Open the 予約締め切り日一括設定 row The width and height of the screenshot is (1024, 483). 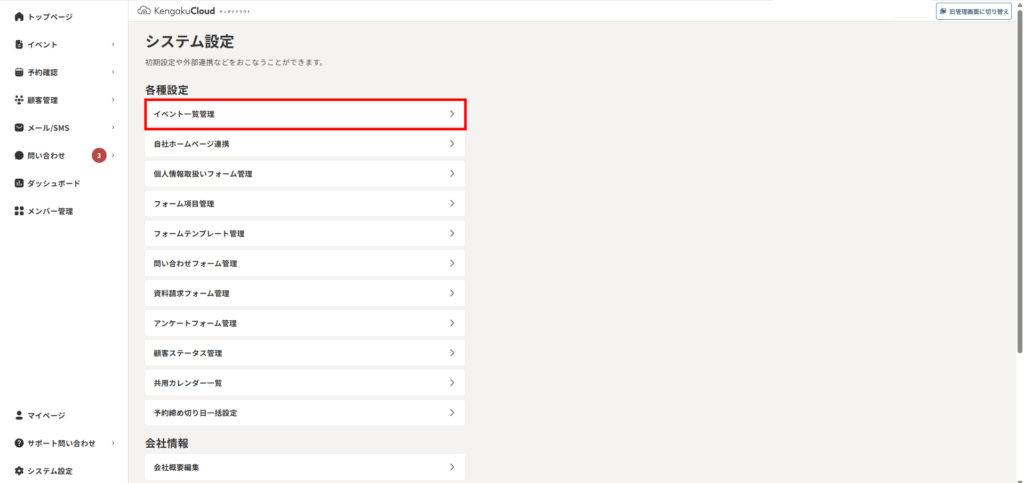[305, 413]
